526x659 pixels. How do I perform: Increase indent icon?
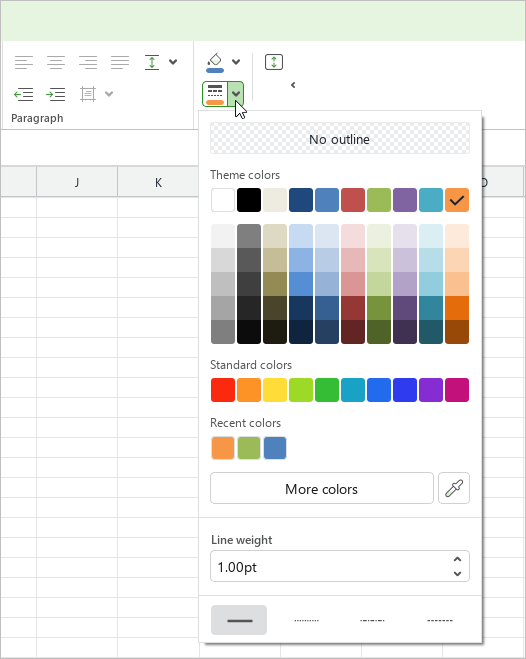pos(56,94)
